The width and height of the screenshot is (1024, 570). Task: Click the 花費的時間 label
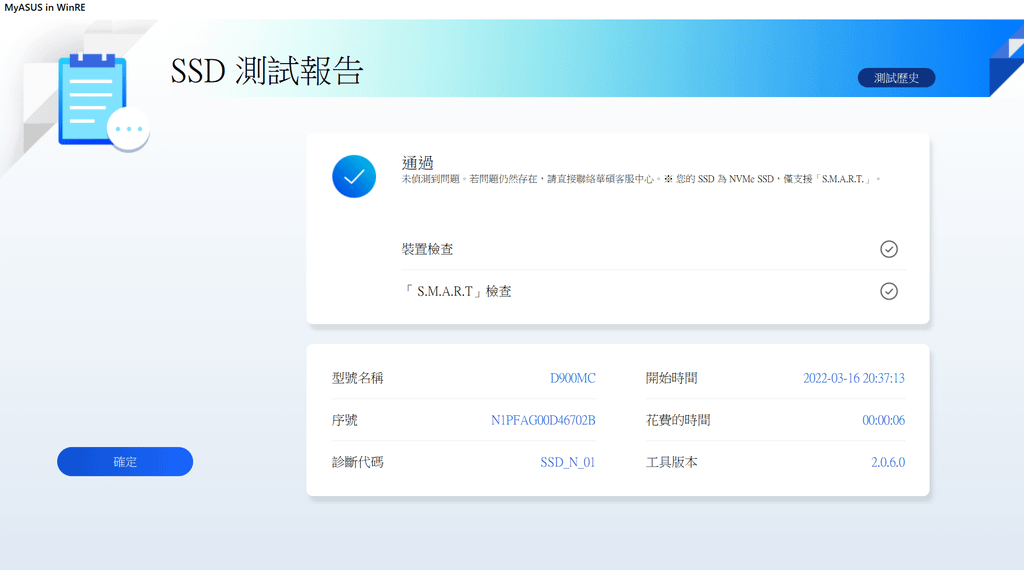coord(678,420)
